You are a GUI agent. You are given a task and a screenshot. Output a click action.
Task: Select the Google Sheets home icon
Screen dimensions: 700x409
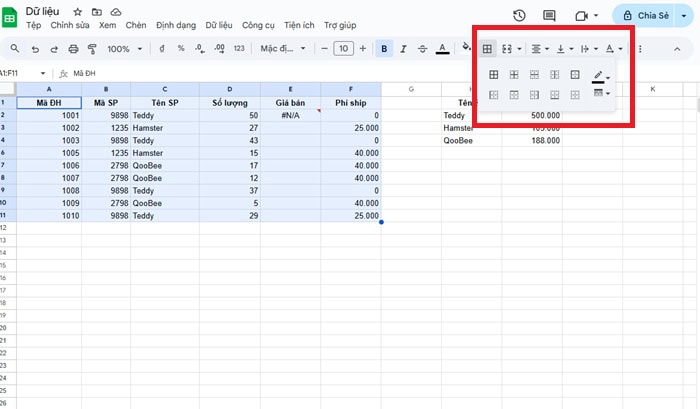(9, 18)
